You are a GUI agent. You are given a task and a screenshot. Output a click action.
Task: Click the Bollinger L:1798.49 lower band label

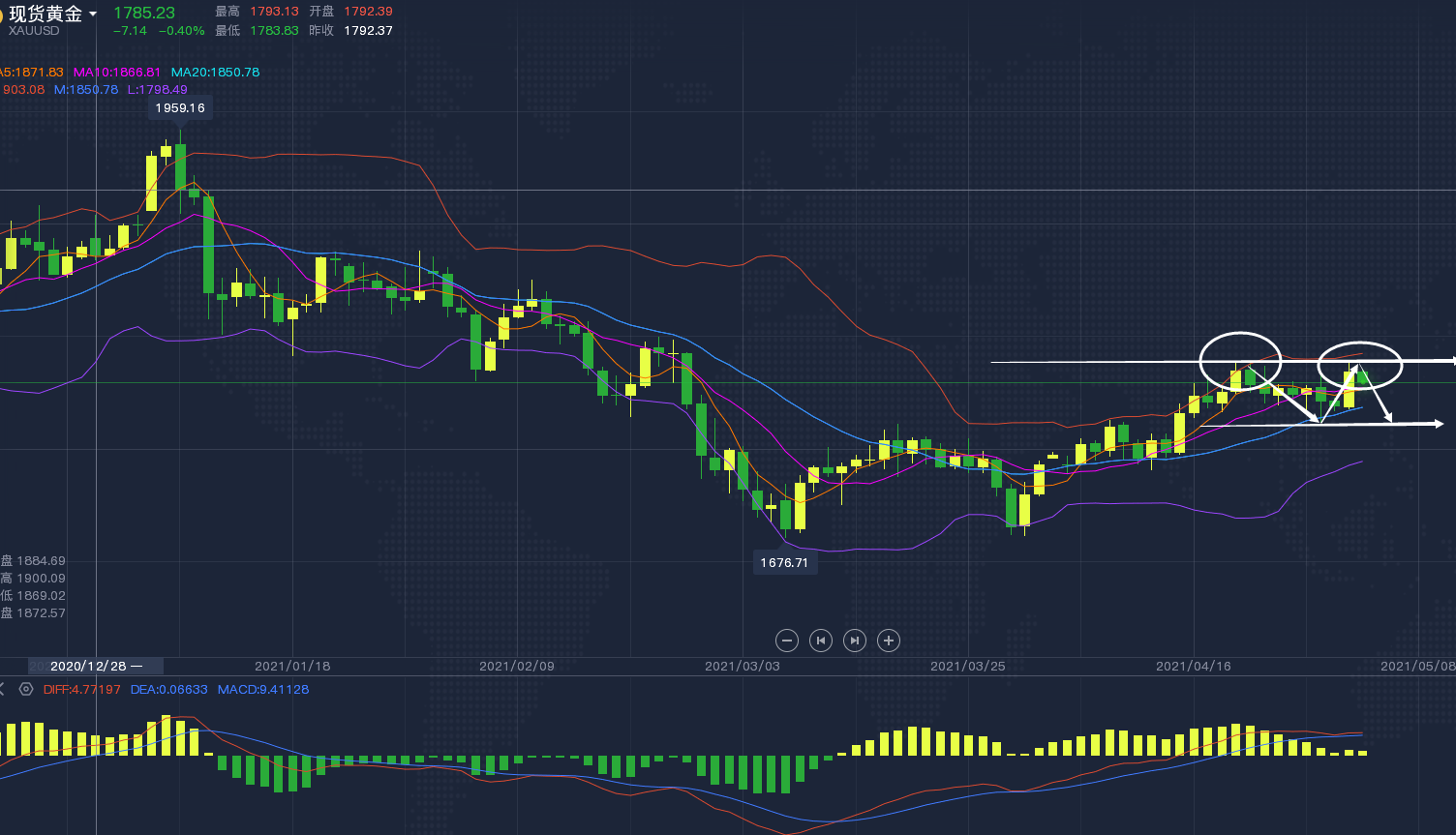click(158, 90)
